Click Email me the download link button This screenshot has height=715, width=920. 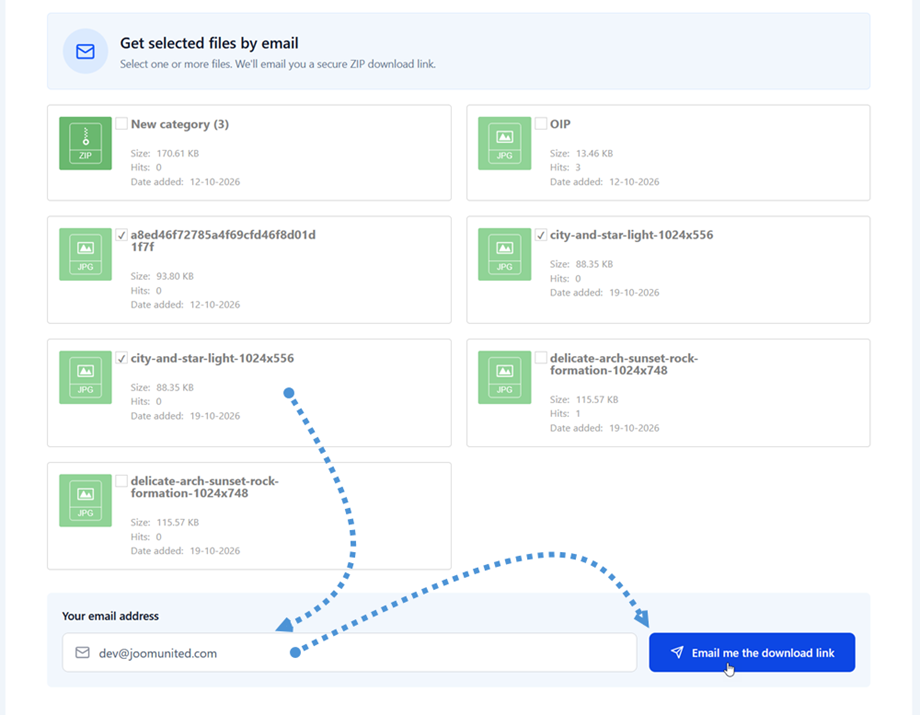pos(752,652)
